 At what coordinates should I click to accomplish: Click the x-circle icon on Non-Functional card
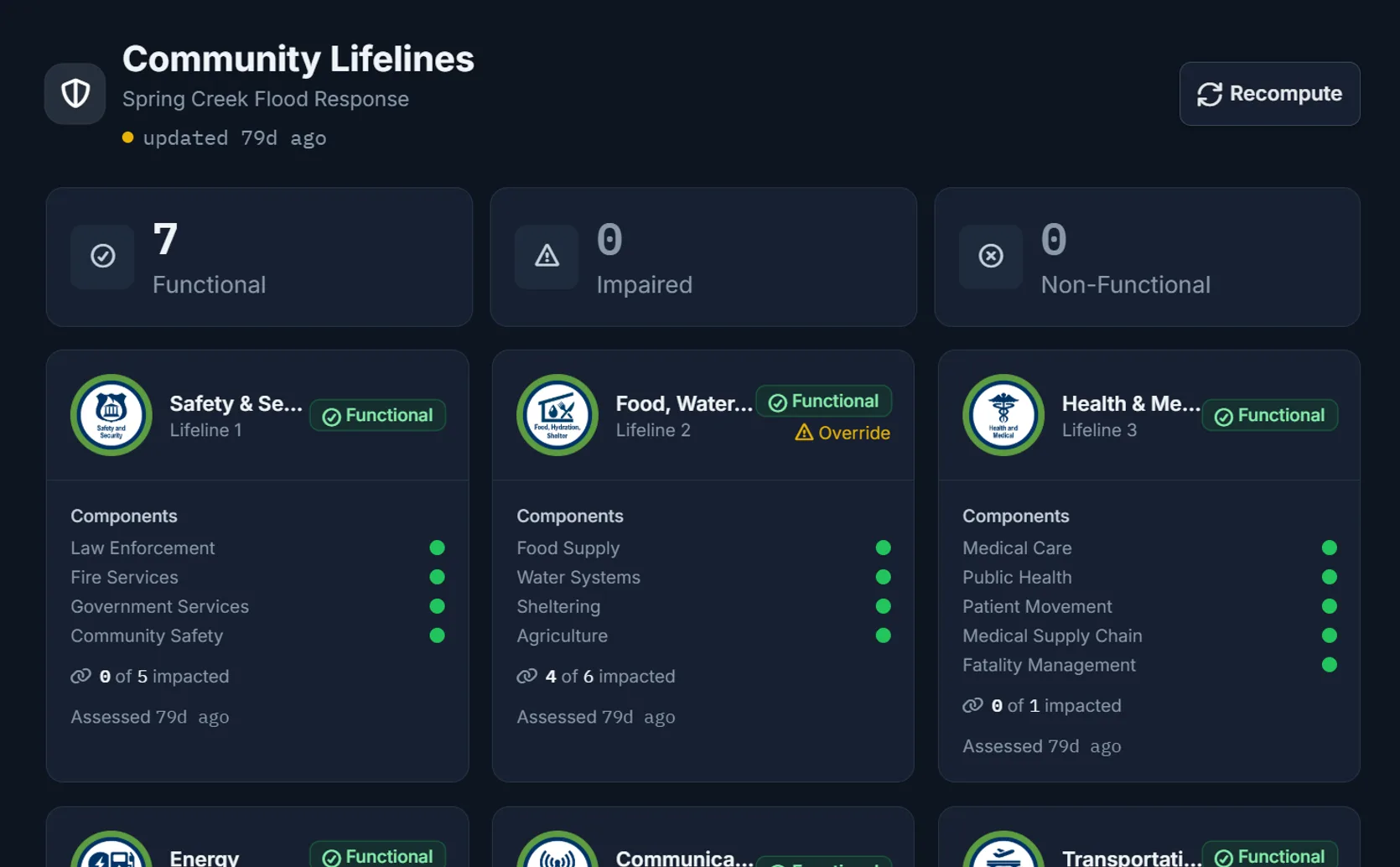(x=991, y=256)
